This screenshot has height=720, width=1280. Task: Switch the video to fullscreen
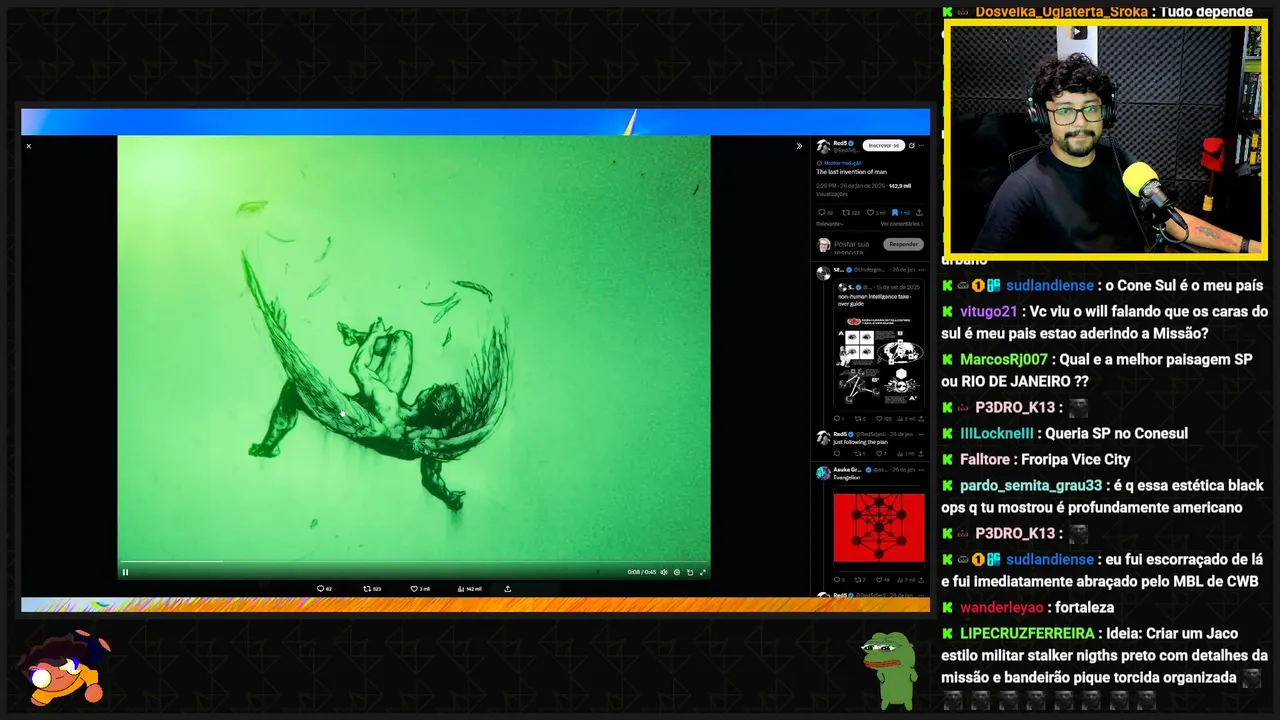point(703,572)
